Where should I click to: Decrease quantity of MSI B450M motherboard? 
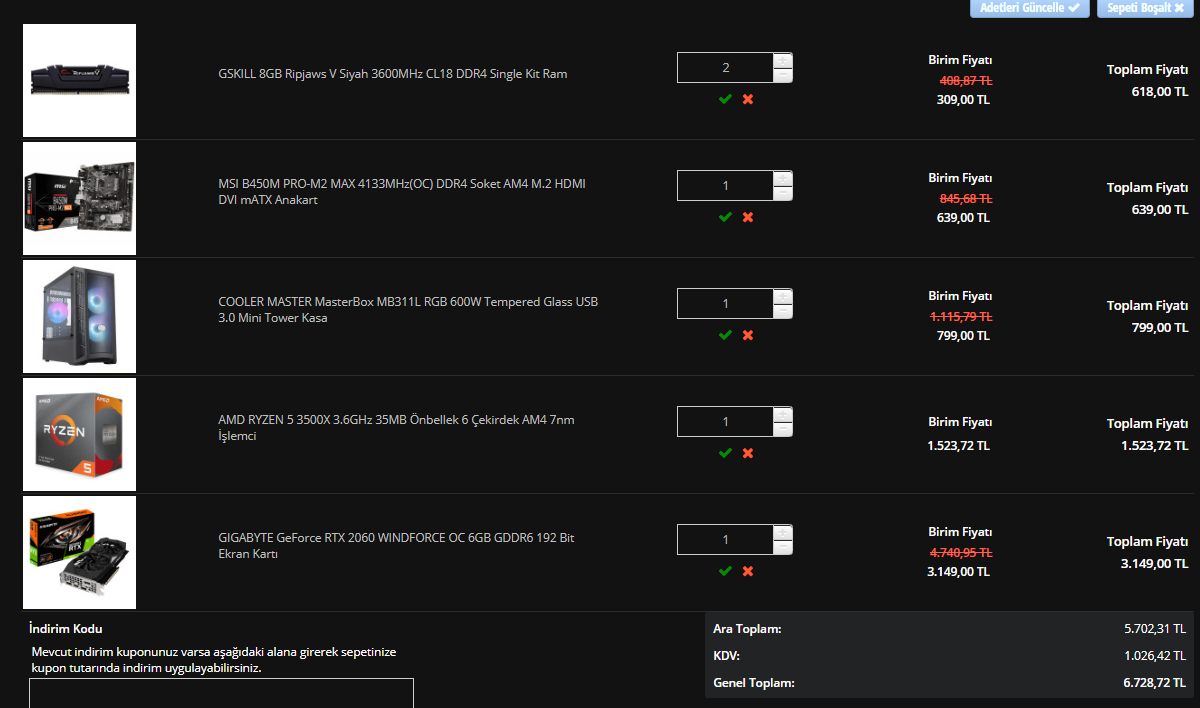(x=783, y=193)
